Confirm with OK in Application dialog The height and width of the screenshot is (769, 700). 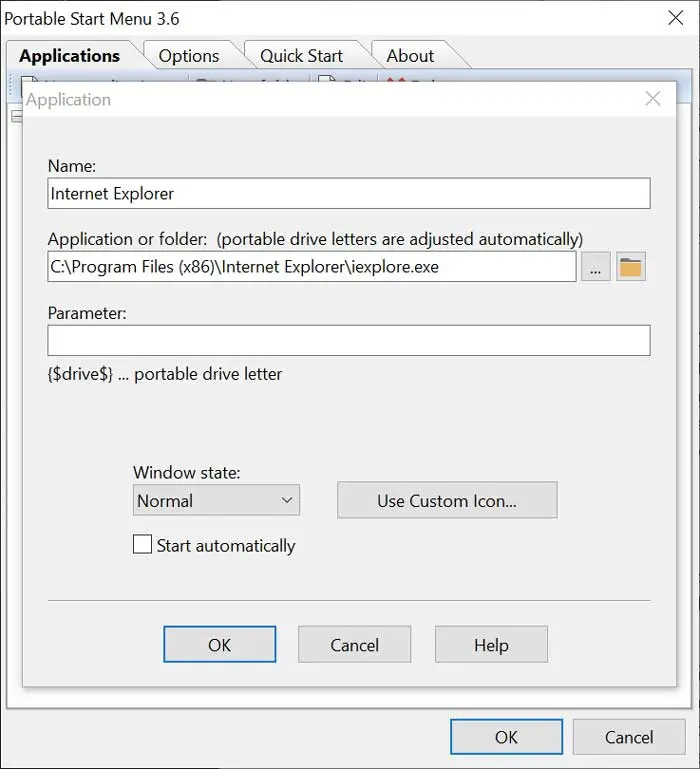point(219,644)
